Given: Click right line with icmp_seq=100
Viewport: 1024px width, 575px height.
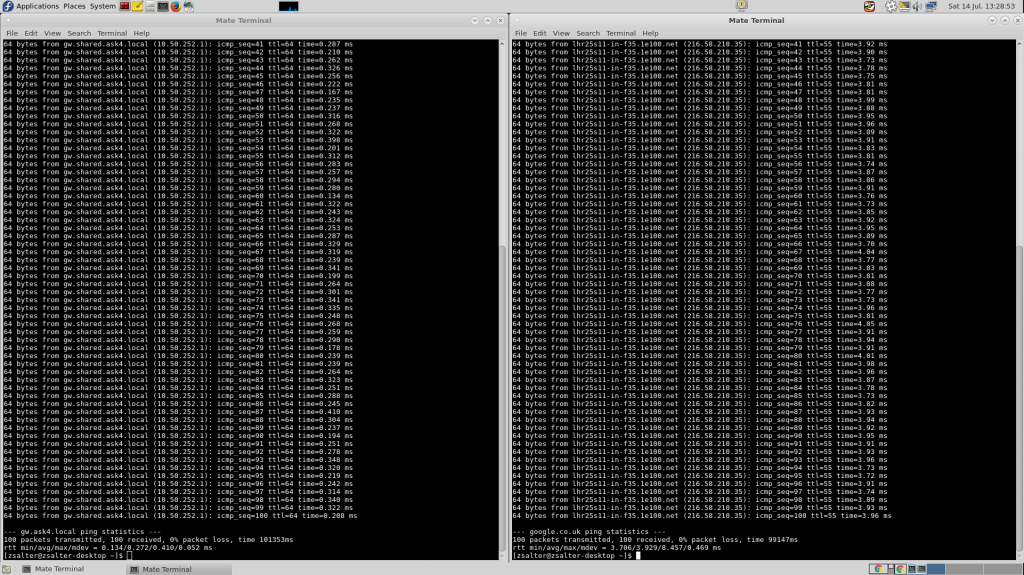Looking at the screenshot, I should tap(701, 516).
